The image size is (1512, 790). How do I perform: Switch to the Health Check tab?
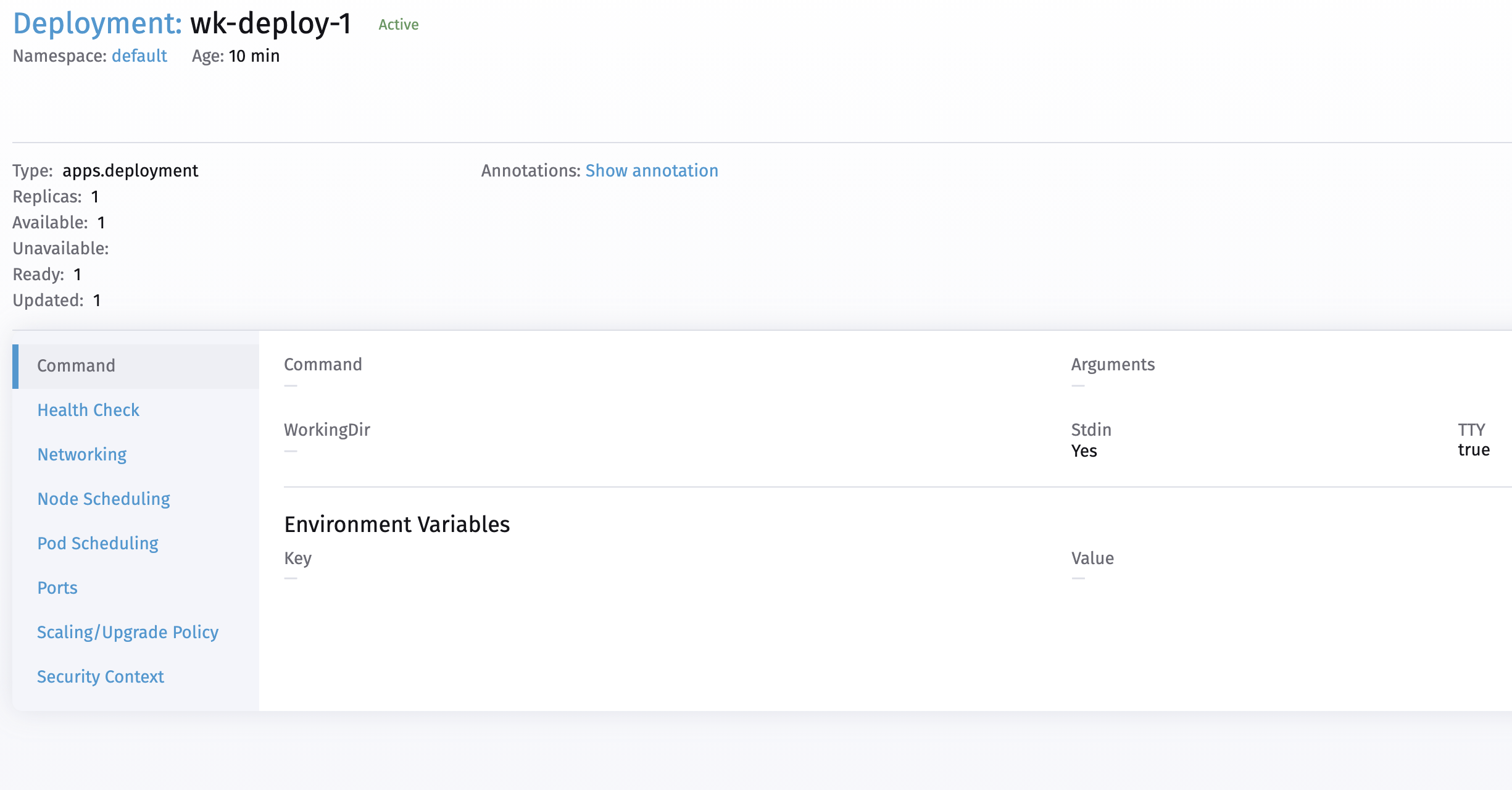point(88,409)
